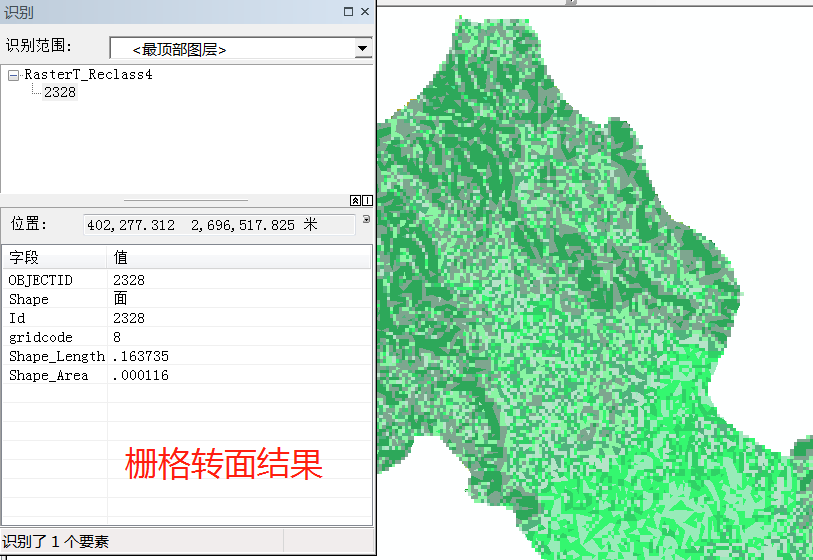Viewport: 813px width, 560px height.
Task: Select feature 2328 in the tree
Action: (60, 92)
